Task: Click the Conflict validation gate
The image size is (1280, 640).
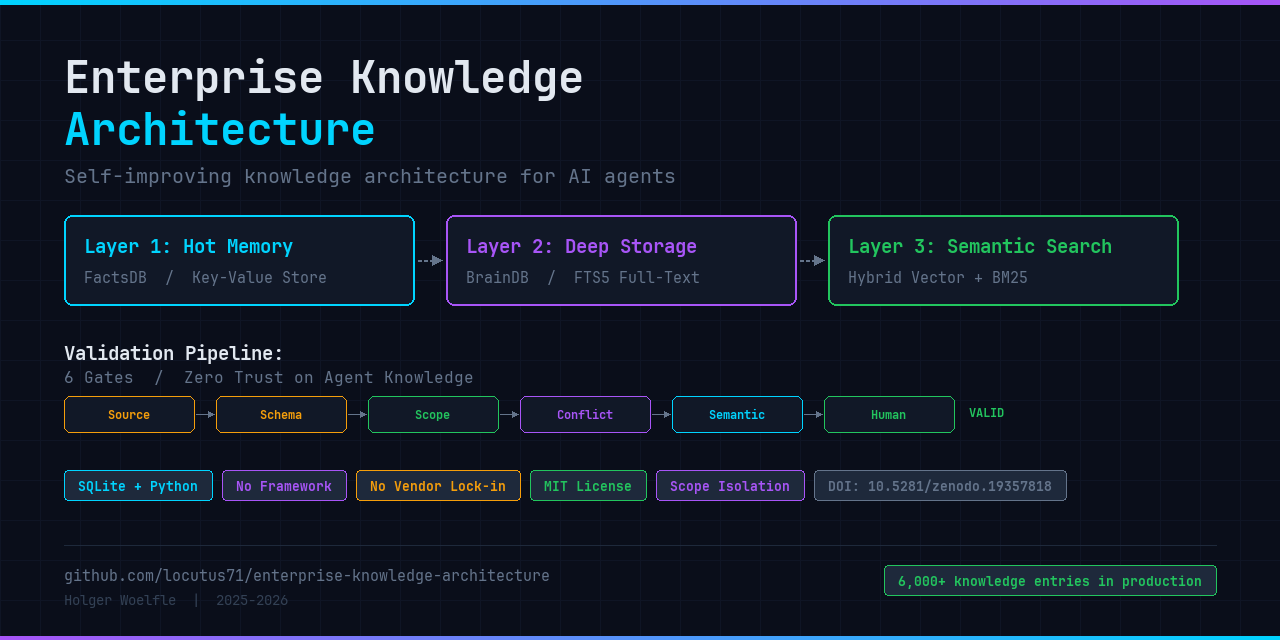Action: 585,414
